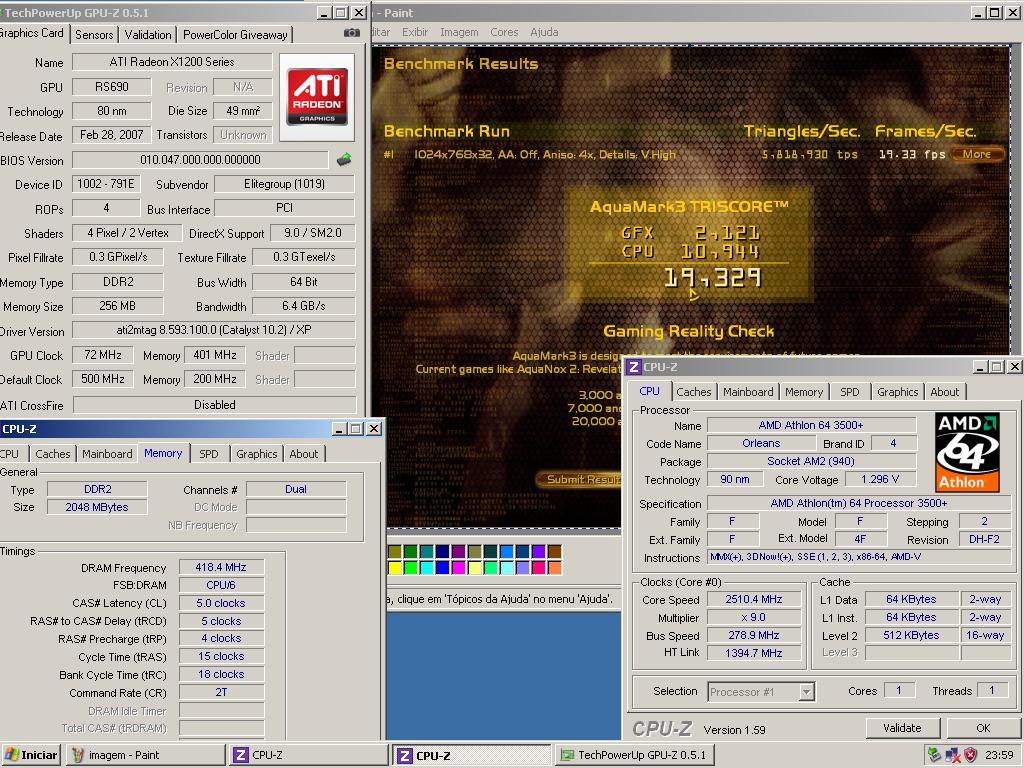Open About tab in front CPU-Z window
1024x768 pixels.
(x=944, y=392)
